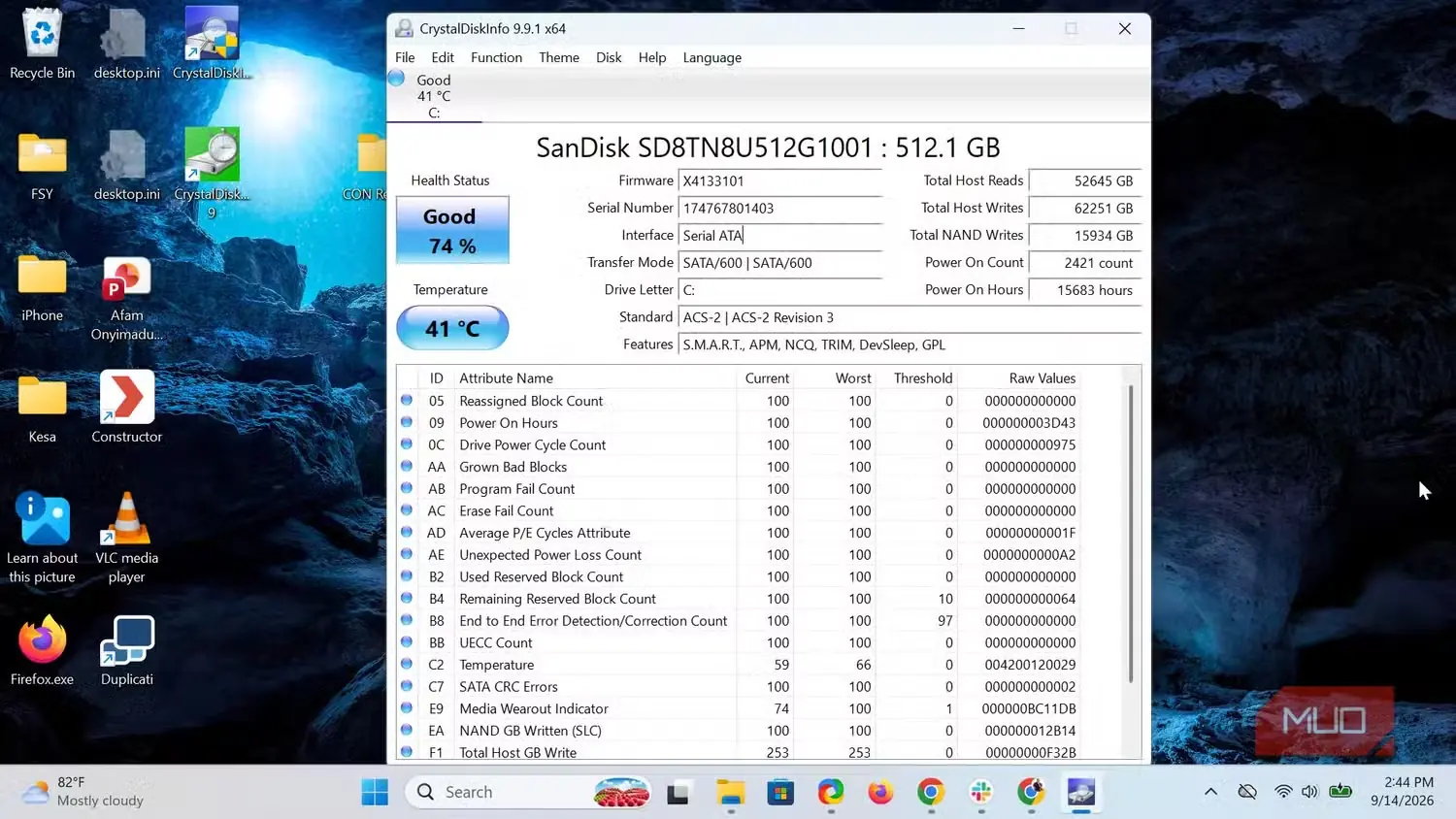
Task: Click the status dot beside Reassigned Block Count
Action: click(x=407, y=401)
